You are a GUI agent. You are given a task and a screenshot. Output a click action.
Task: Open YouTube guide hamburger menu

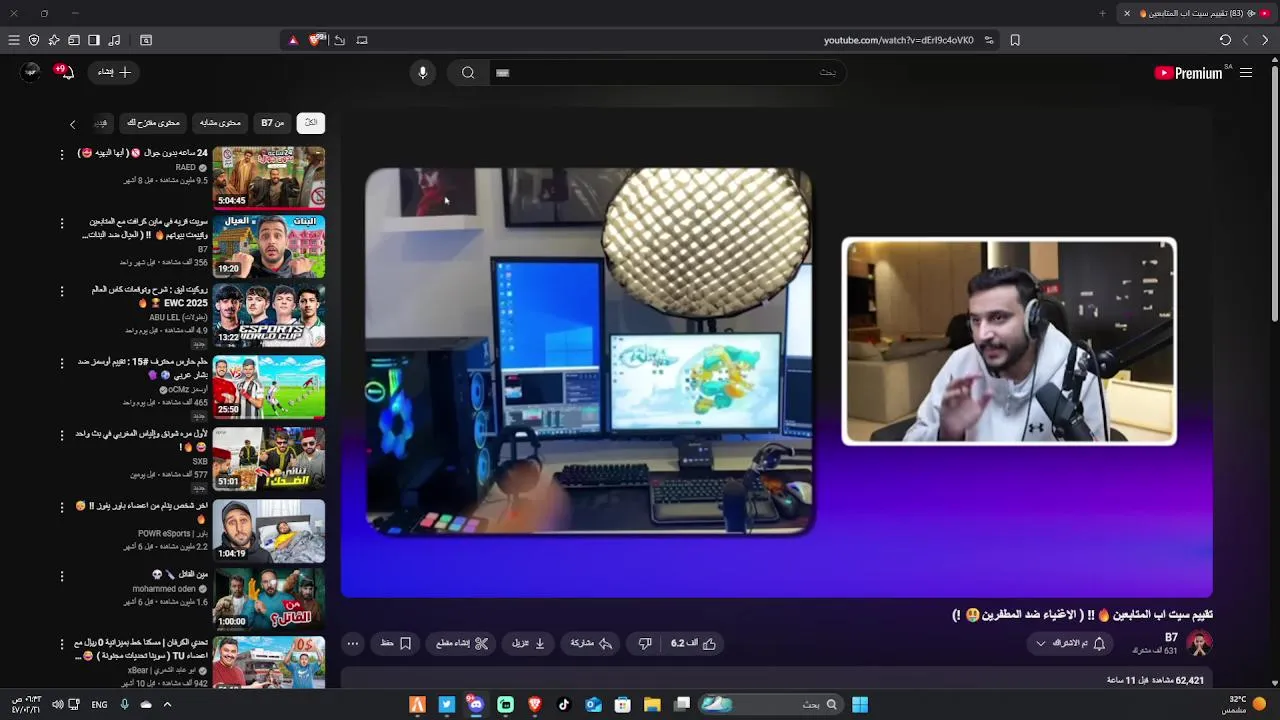[x=1246, y=73]
